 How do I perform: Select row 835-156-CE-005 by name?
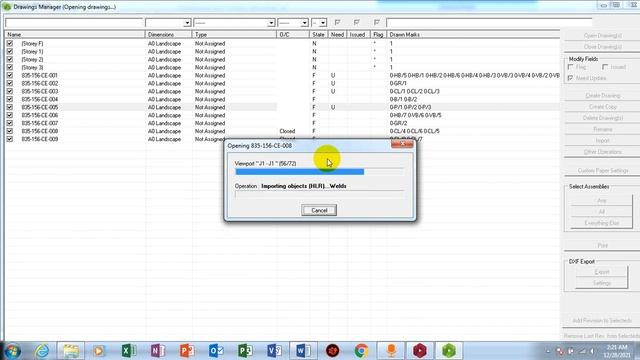pyautogui.click(x=40, y=107)
